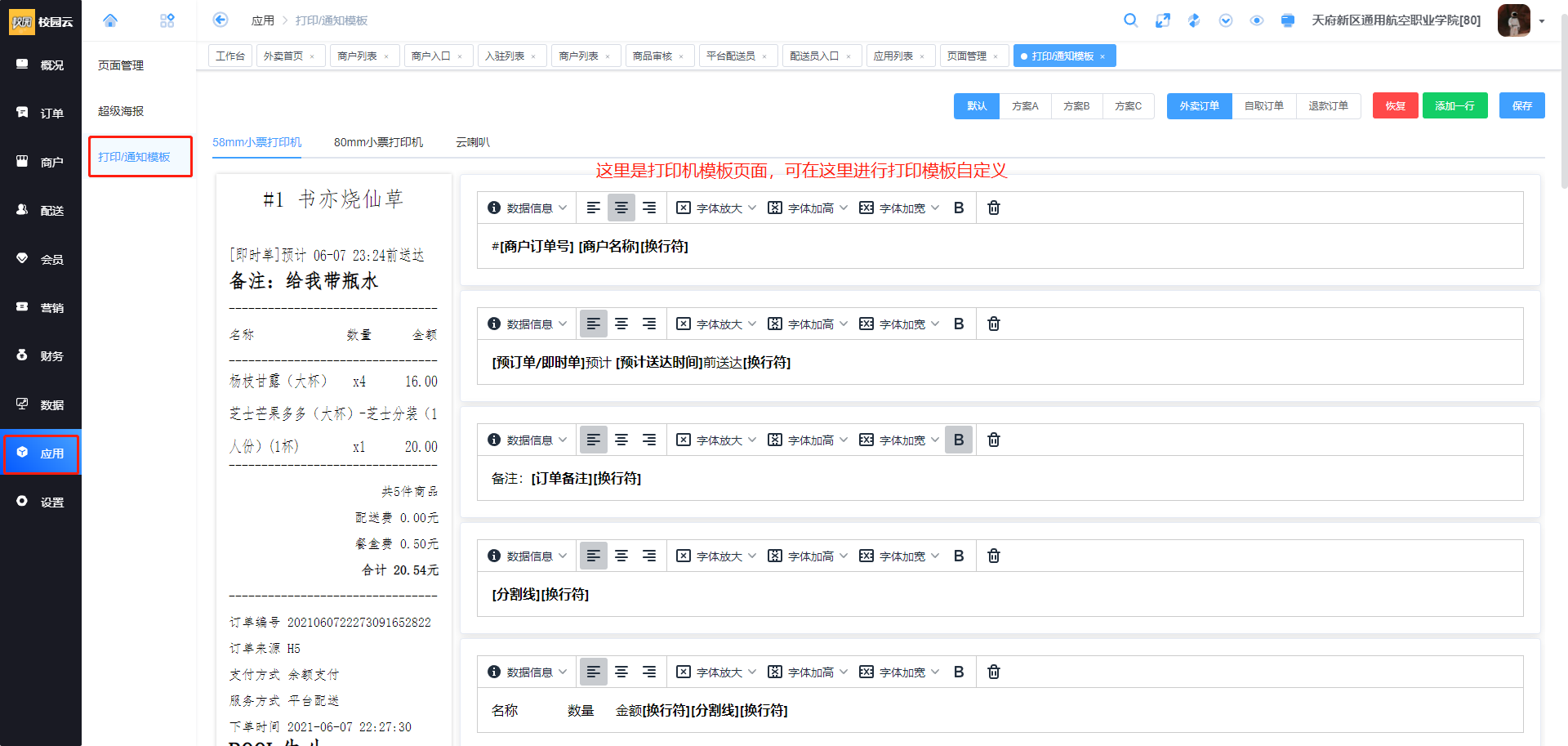Image resolution: width=1568 pixels, height=746 pixels.
Task: Open the apps grid icon beside home
Action: (167, 20)
